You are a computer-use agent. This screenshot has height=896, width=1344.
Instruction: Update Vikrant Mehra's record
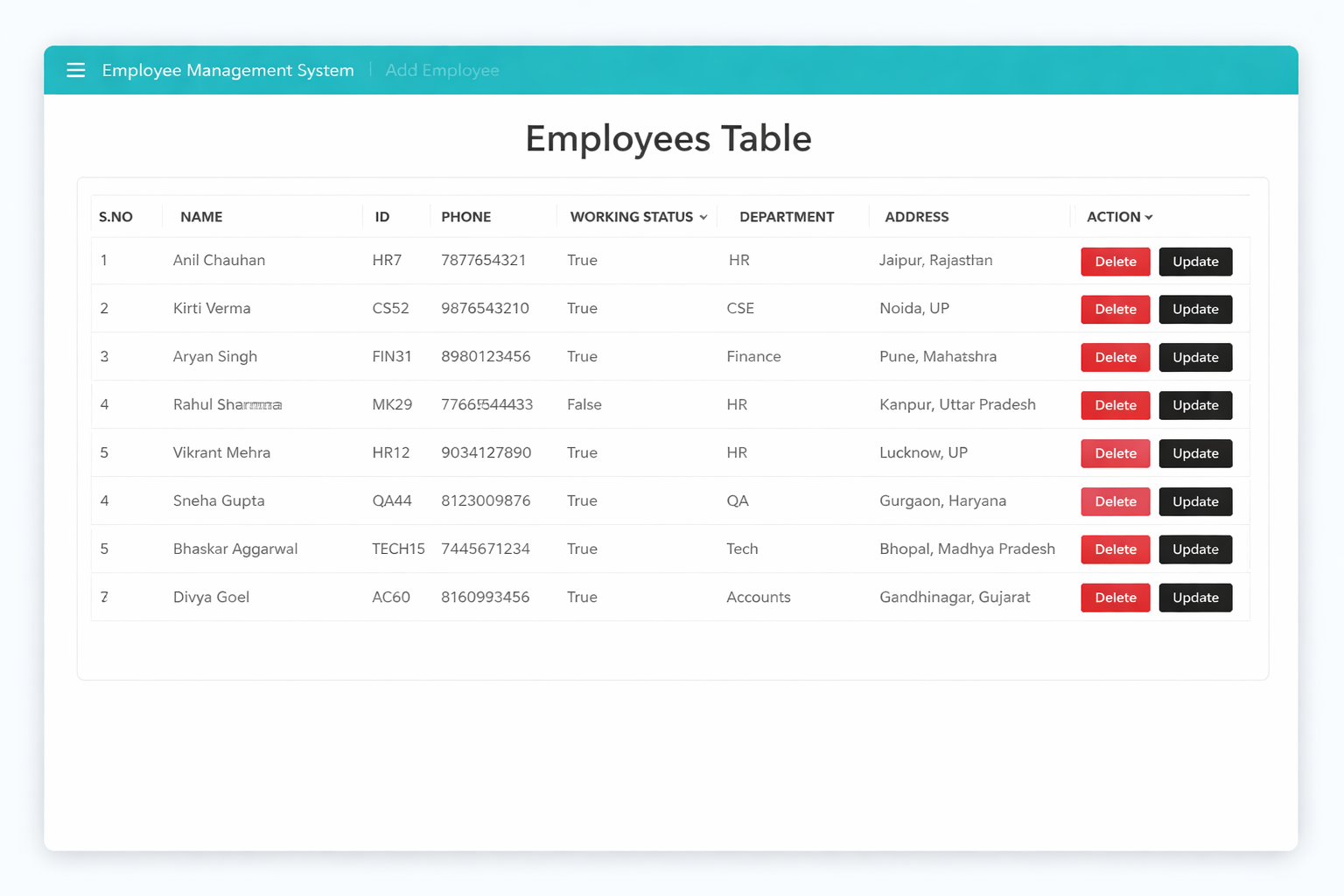(x=1195, y=453)
